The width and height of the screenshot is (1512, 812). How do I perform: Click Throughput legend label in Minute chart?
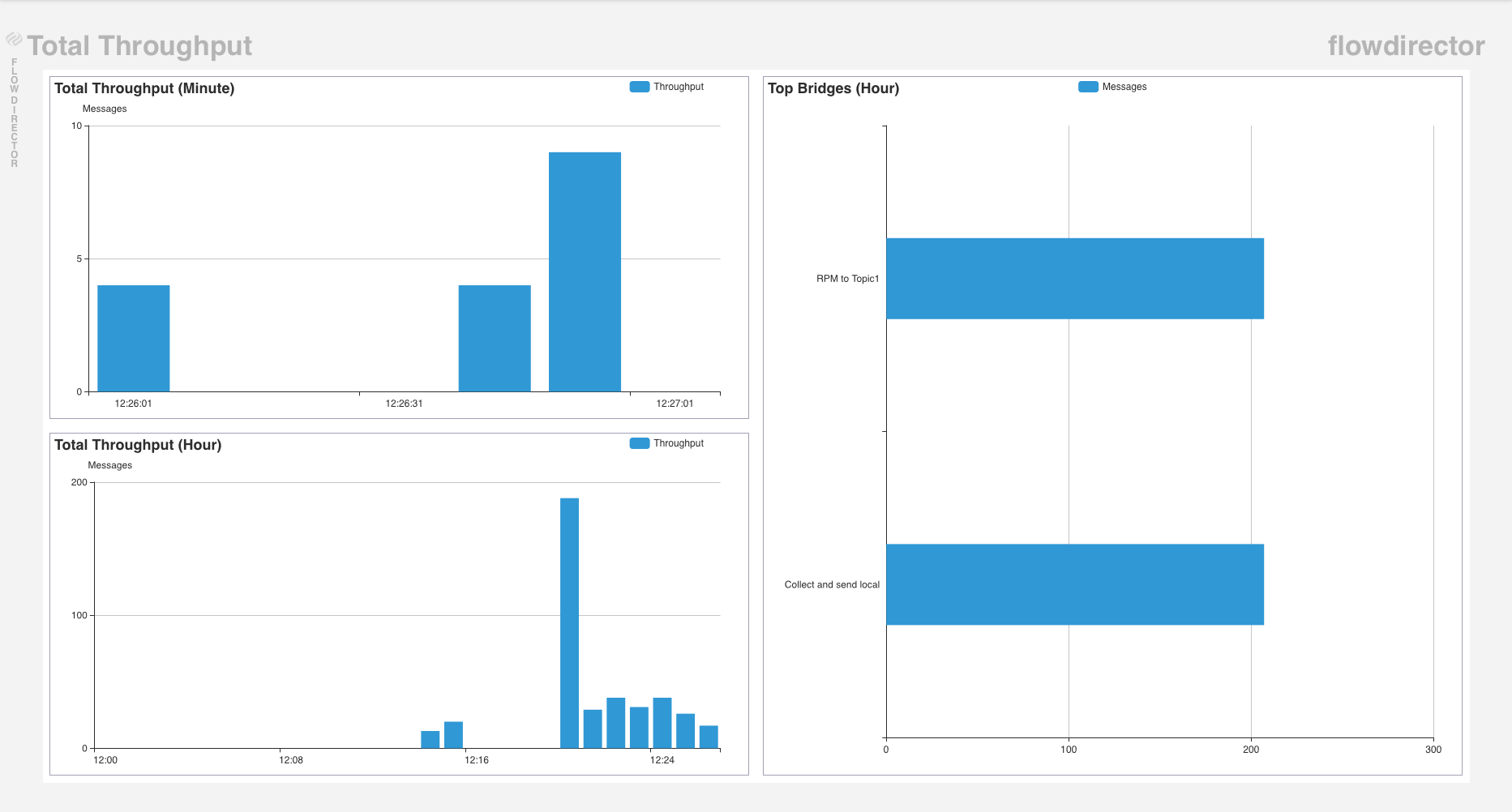[679, 87]
